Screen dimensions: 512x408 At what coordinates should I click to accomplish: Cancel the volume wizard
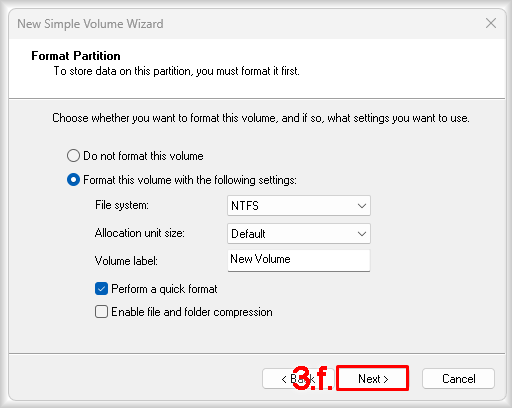458,379
